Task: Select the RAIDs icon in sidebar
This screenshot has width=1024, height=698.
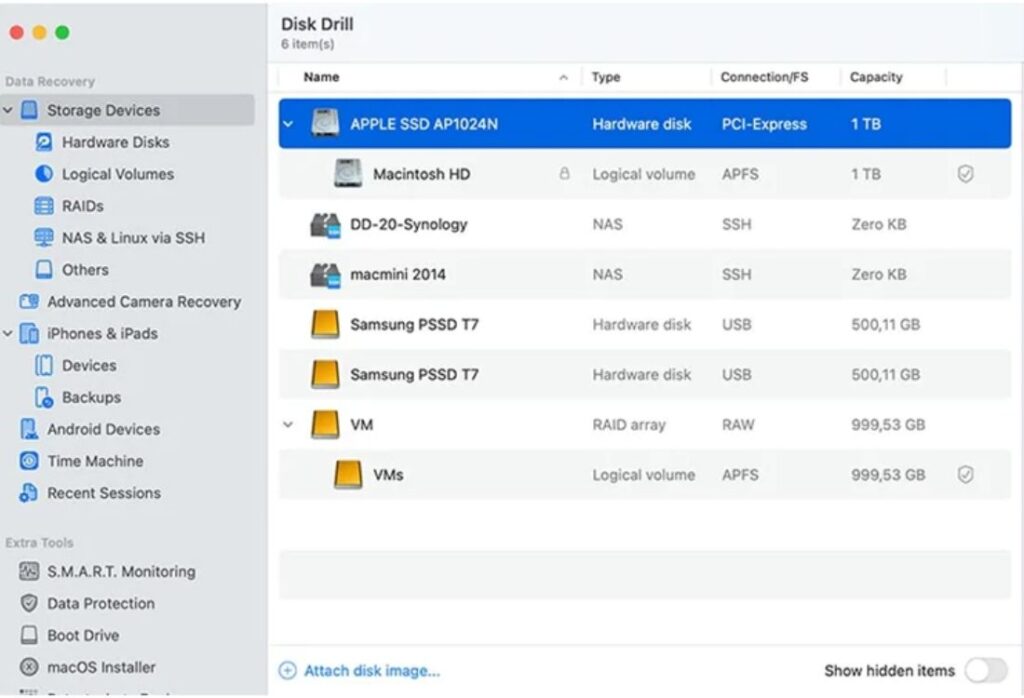Action: [43, 206]
